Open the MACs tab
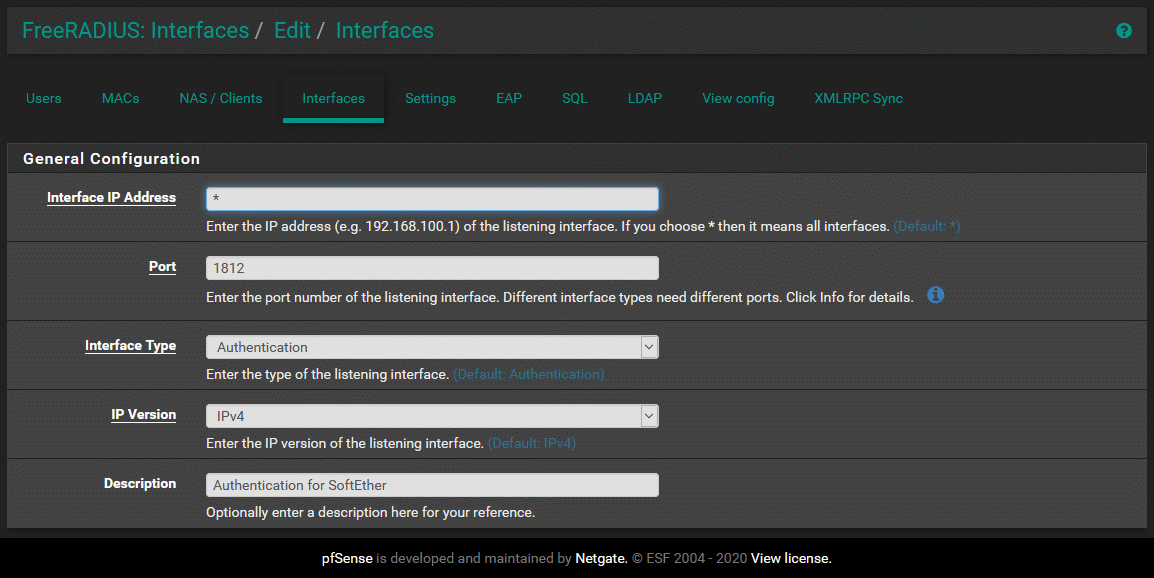1154x578 pixels. 121,98
